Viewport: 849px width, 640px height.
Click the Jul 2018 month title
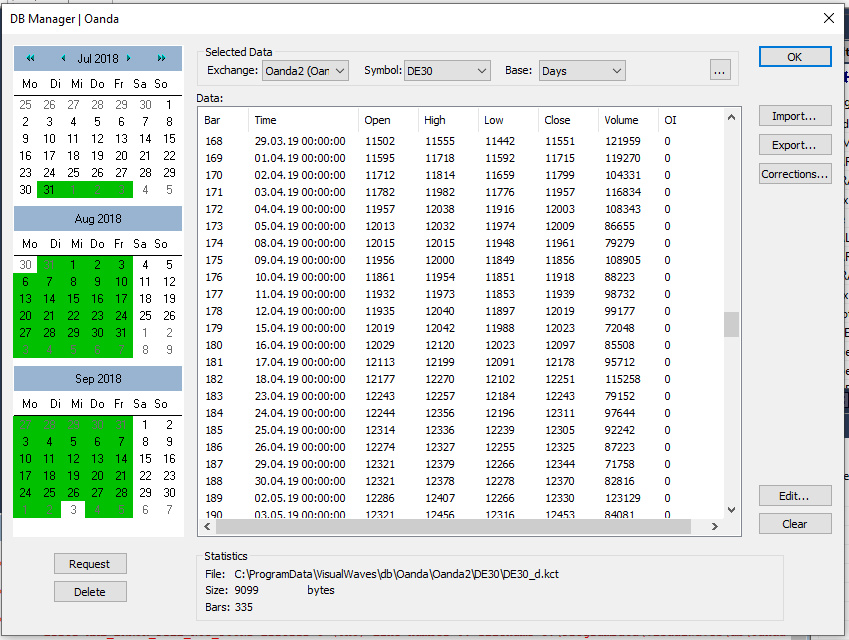98,58
